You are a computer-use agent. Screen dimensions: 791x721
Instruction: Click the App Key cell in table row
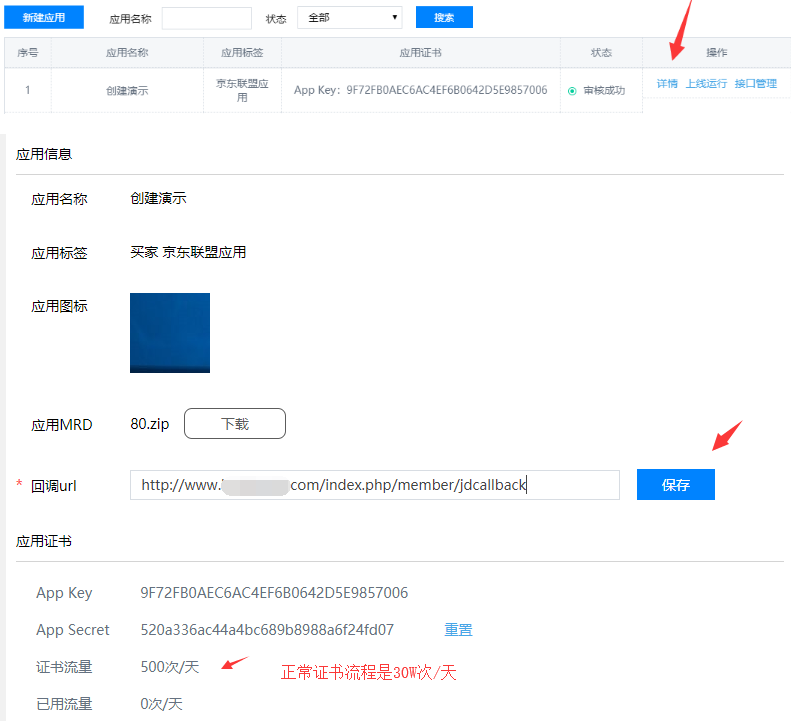click(420, 91)
